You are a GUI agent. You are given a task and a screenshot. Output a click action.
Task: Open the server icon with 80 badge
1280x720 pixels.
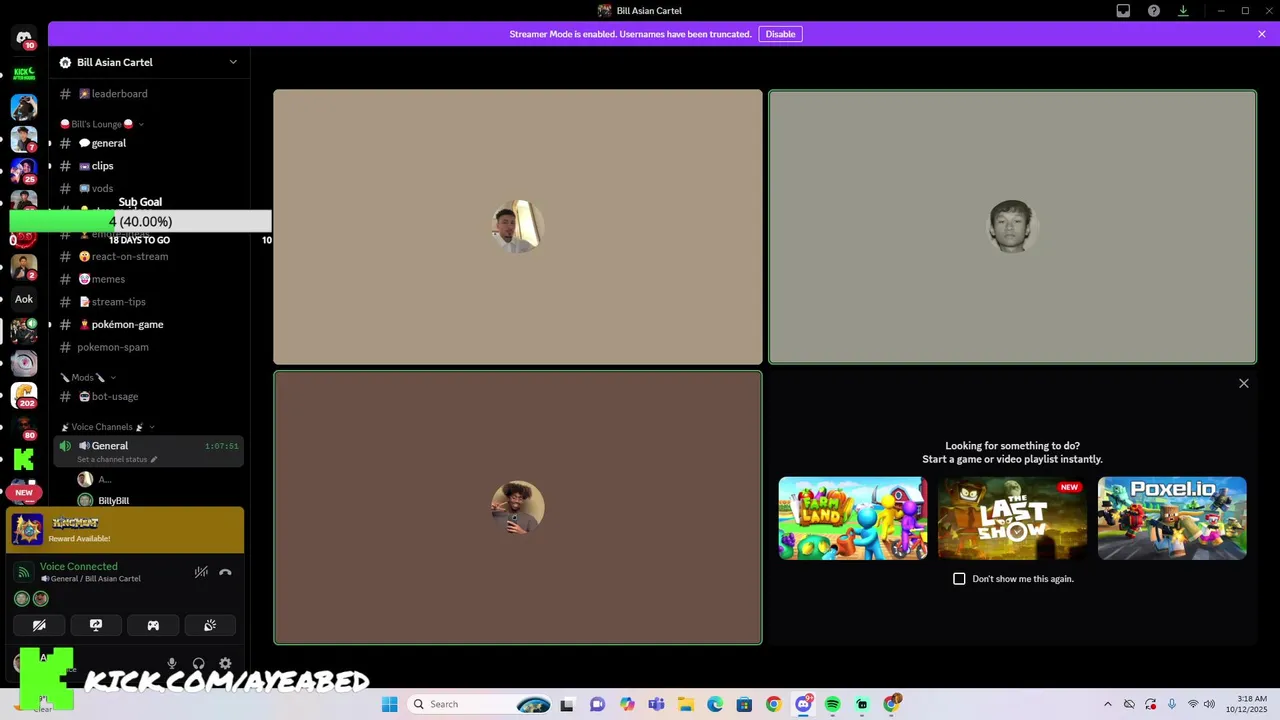(24, 427)
